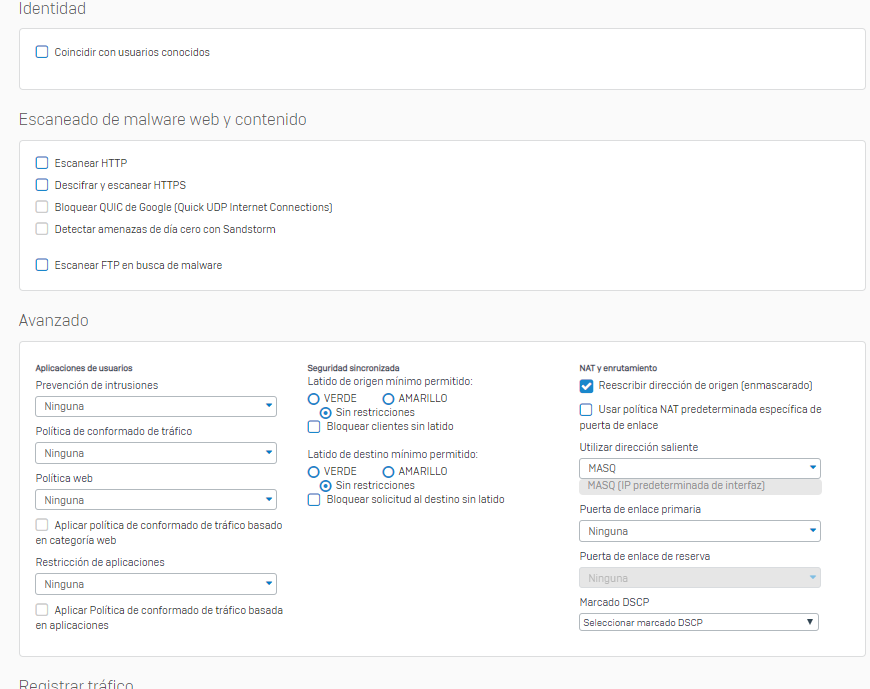Select Sin restricciones under latido de destino
The width and height of the screenshot is (870, 689).
(326, 486)
